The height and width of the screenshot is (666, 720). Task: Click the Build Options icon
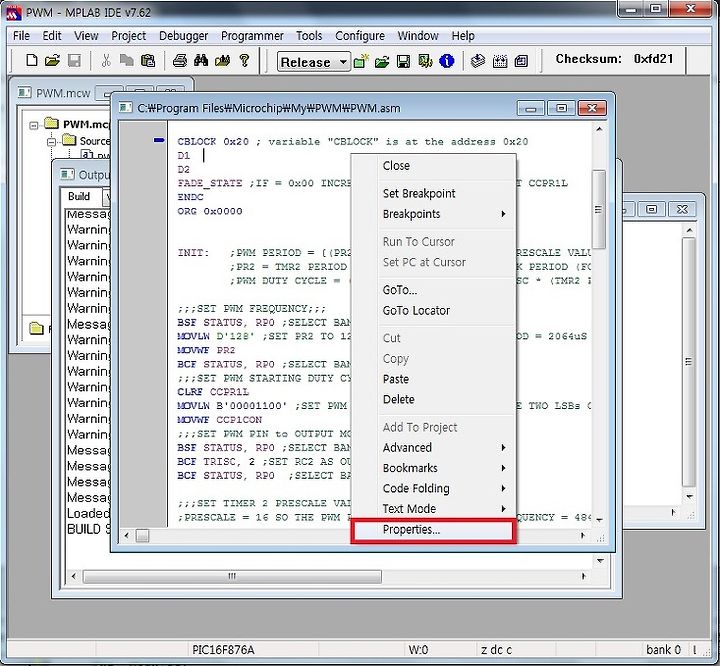(425, 61)
